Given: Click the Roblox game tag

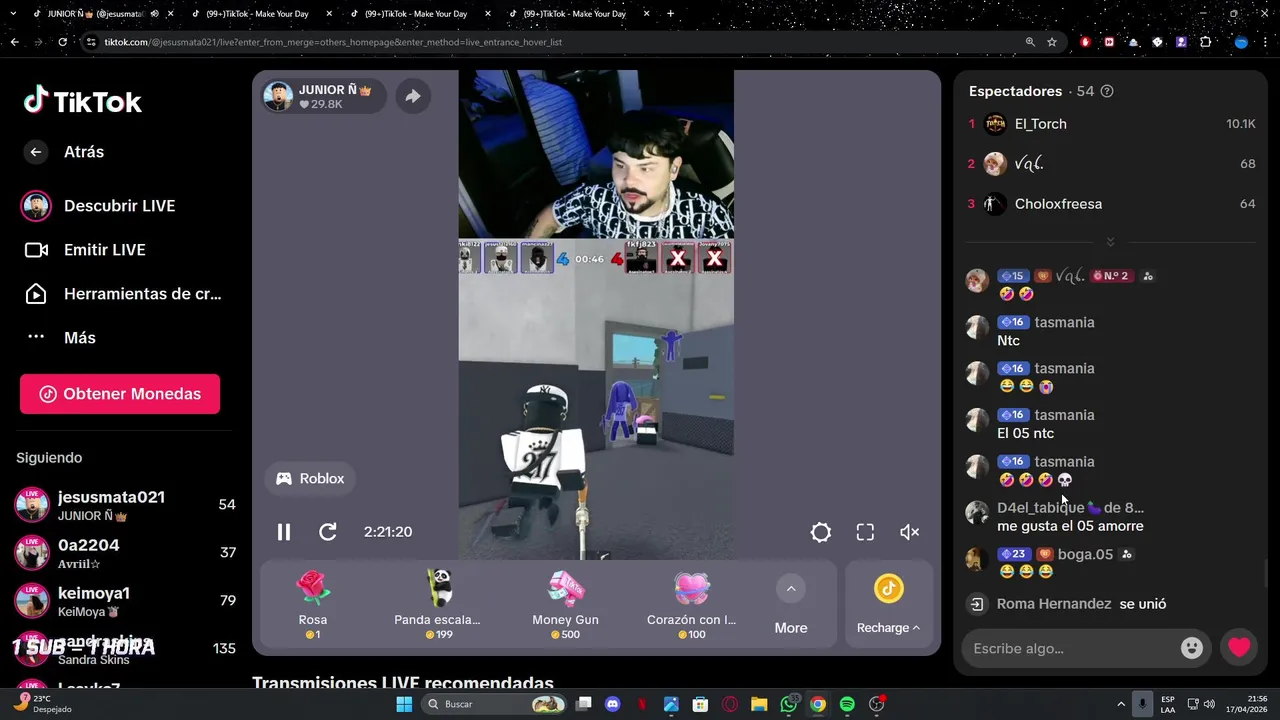Looking at the screenshot, I should click(x=310, y=479).
